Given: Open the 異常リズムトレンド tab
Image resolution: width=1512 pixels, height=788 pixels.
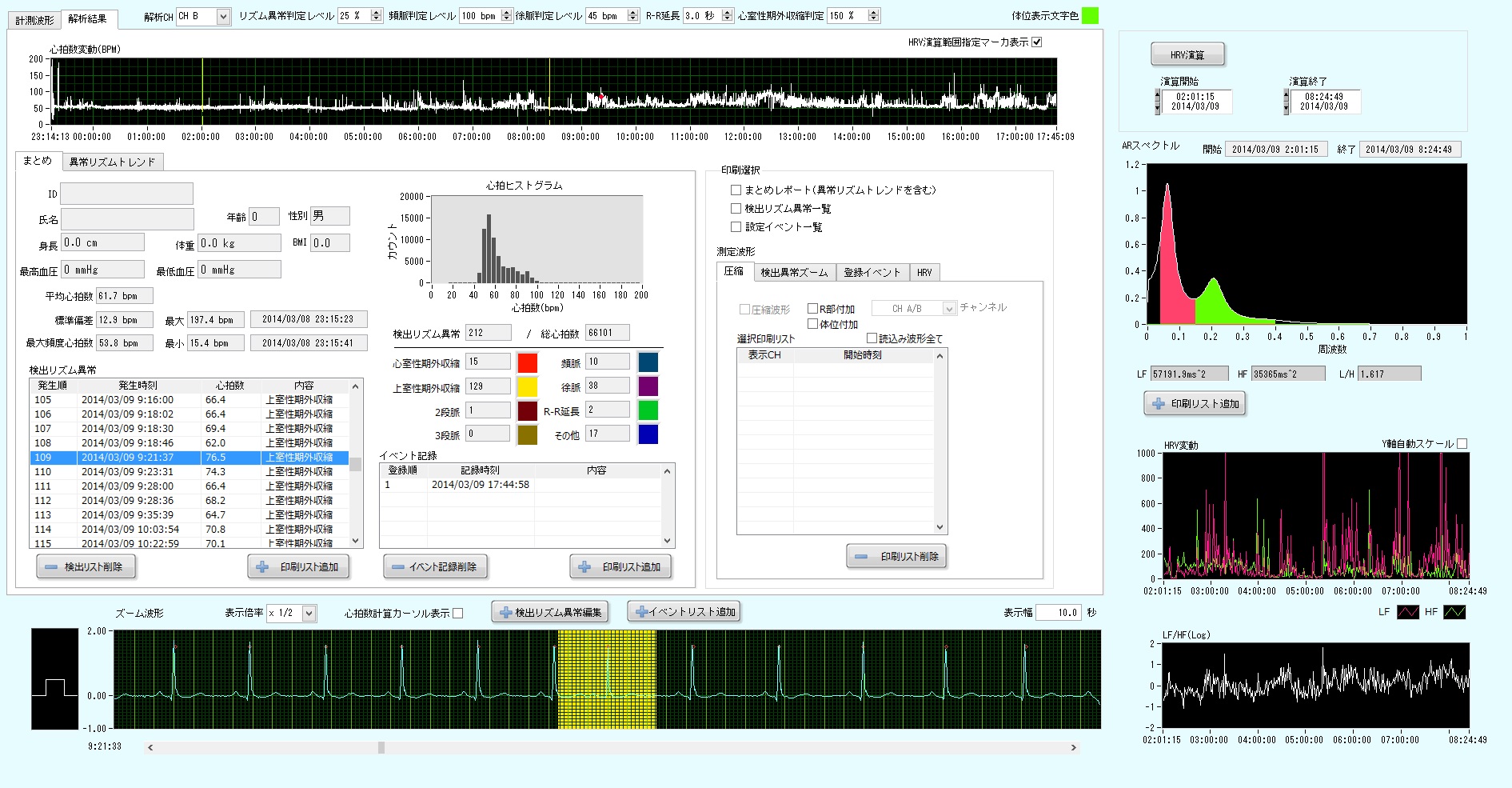Looking at the screenshot, I should 112,162.
